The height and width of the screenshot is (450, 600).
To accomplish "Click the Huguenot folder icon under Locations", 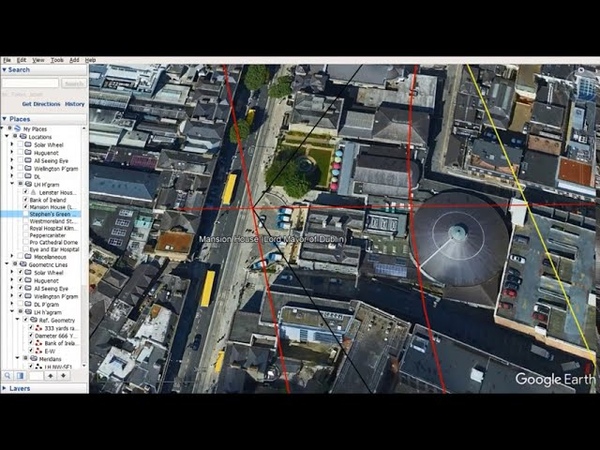I will pyautogui.click(x=28, y=152).
